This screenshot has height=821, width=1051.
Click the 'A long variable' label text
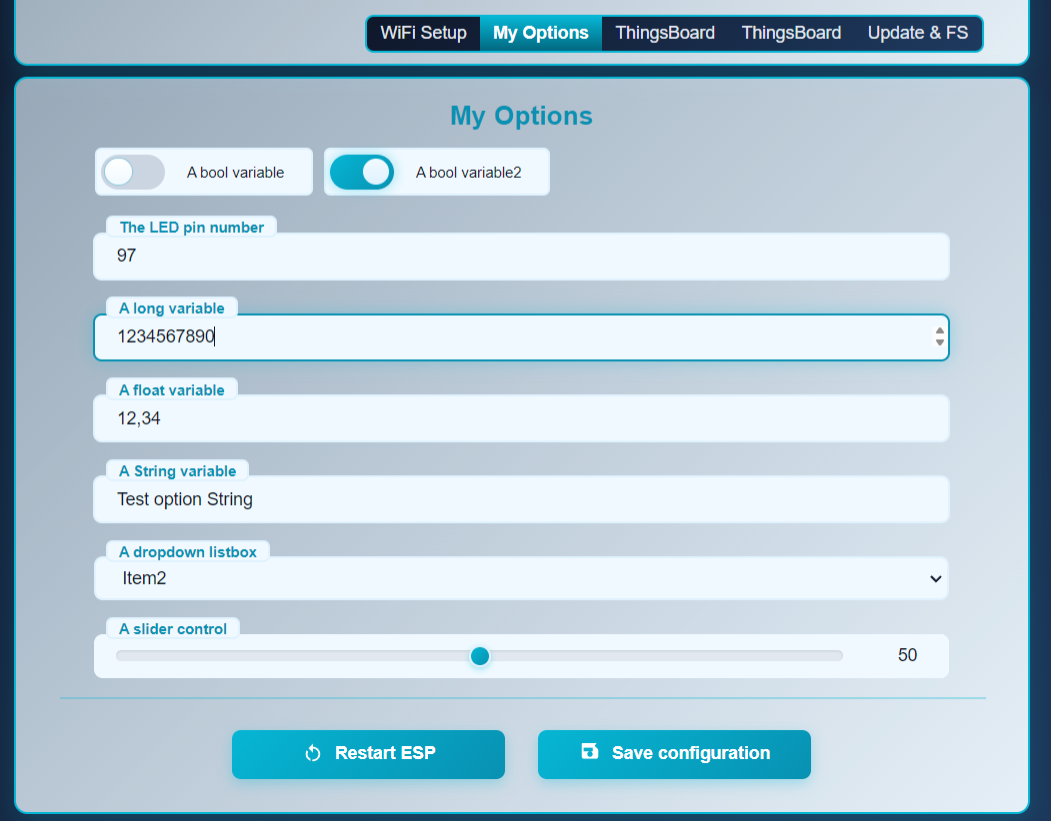172,308
